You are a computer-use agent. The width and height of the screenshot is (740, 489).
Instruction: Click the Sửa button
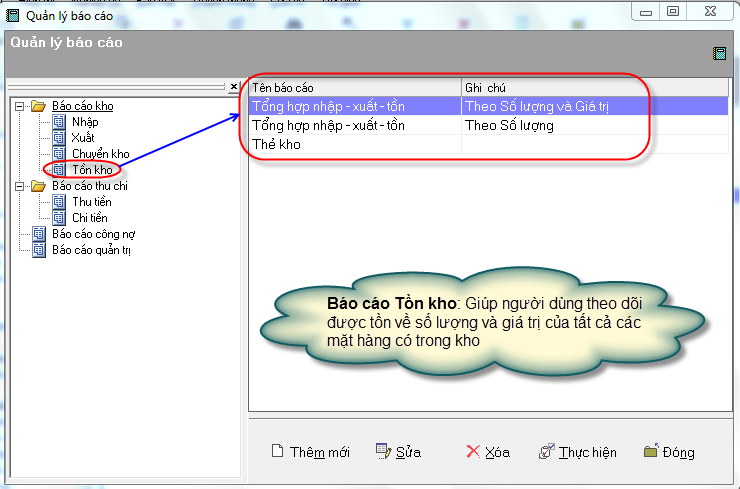(x=398, y=452)
